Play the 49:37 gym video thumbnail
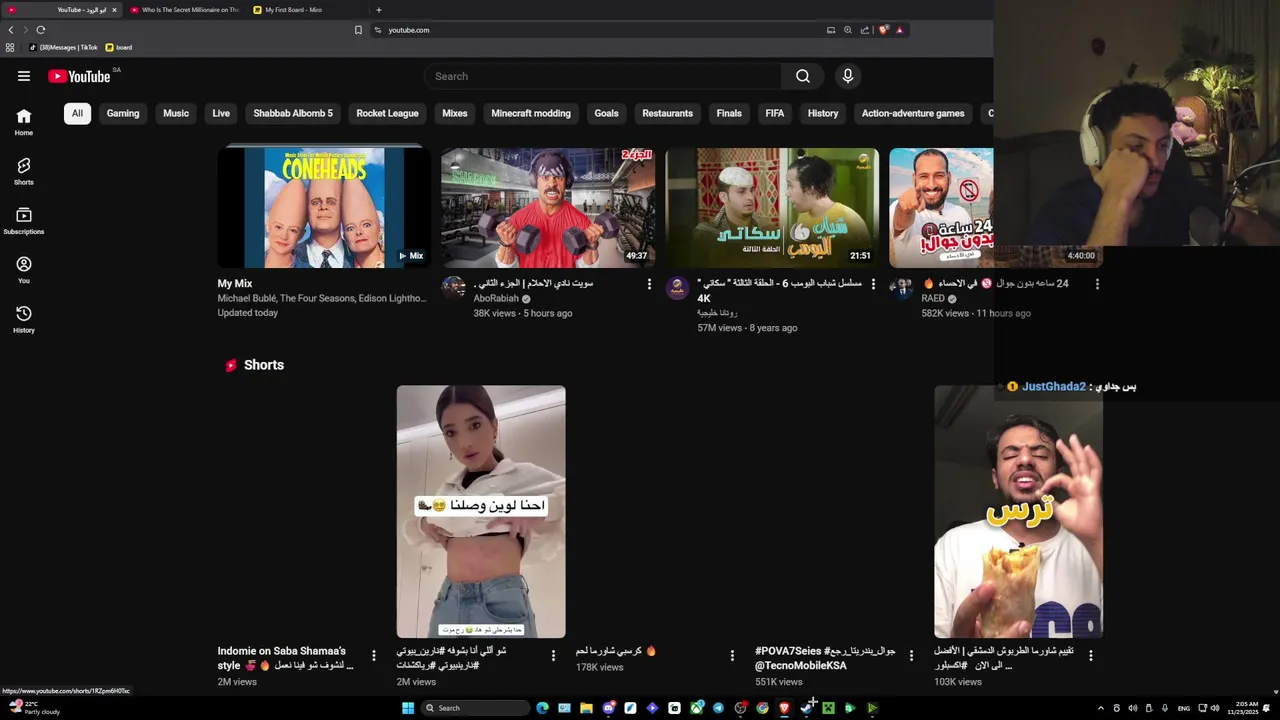 (x=548, y=207)
